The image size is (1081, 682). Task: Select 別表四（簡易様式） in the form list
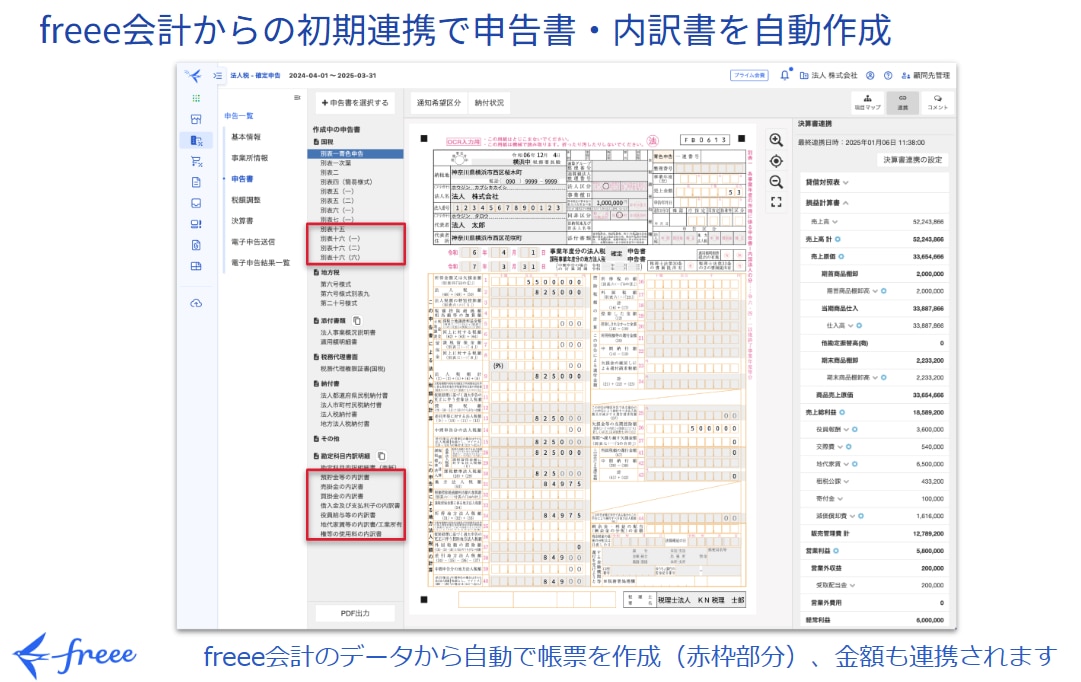pos(346,182)
